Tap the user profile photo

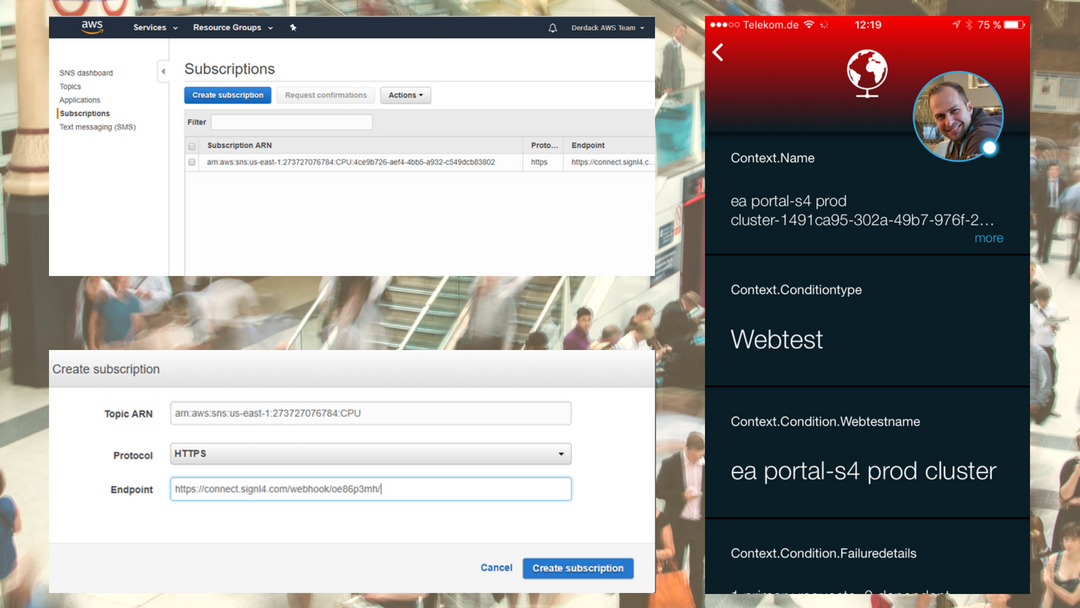(957, 116)
